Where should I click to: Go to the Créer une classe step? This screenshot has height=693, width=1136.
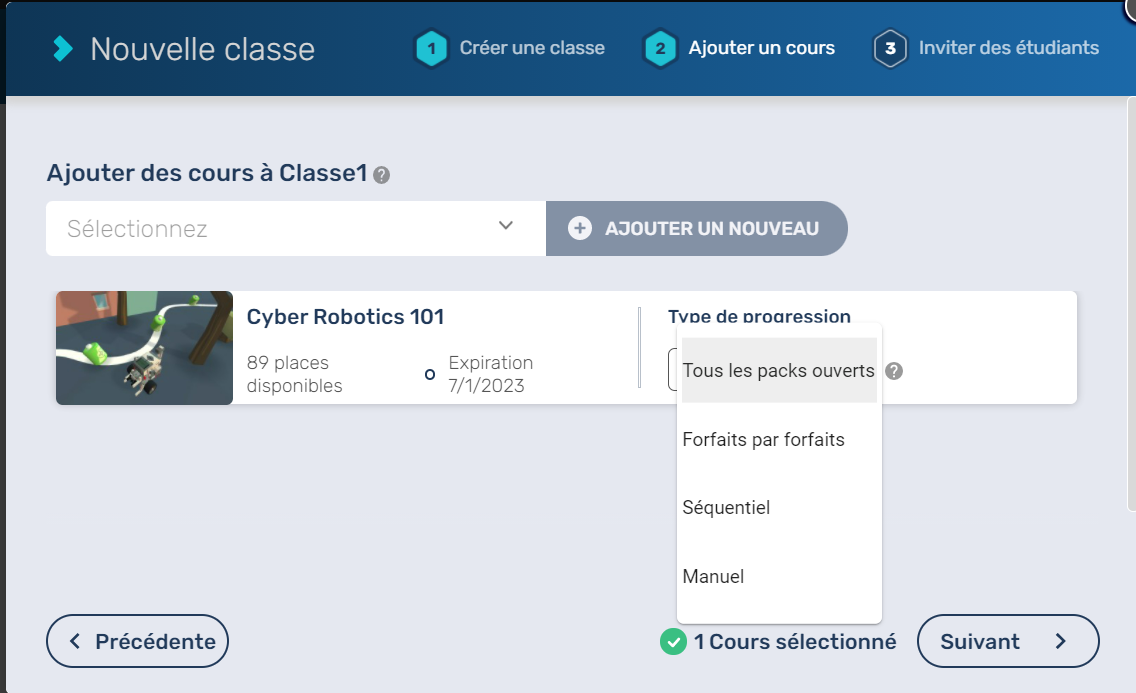(x=532, y=48)
